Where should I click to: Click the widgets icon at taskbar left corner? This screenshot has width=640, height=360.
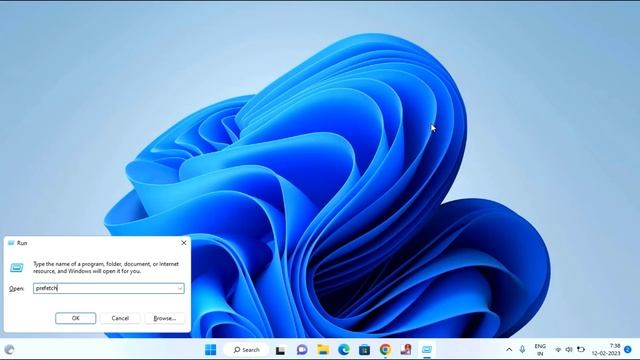click(9, 349)
